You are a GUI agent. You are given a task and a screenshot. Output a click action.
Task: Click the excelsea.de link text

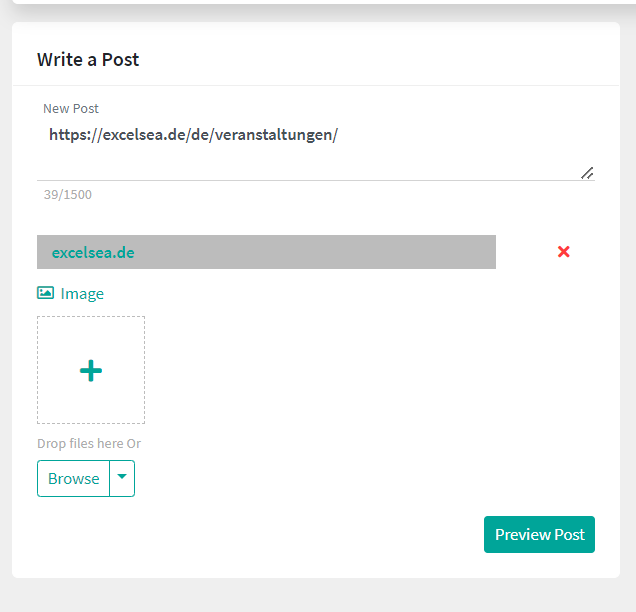point(93,252)
